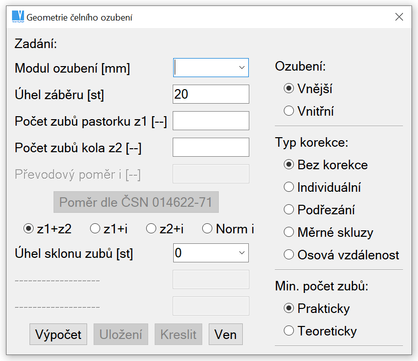Click the Úhel záběru input field
The height and width of the screenshot is (361, 418).
[211, 94]
